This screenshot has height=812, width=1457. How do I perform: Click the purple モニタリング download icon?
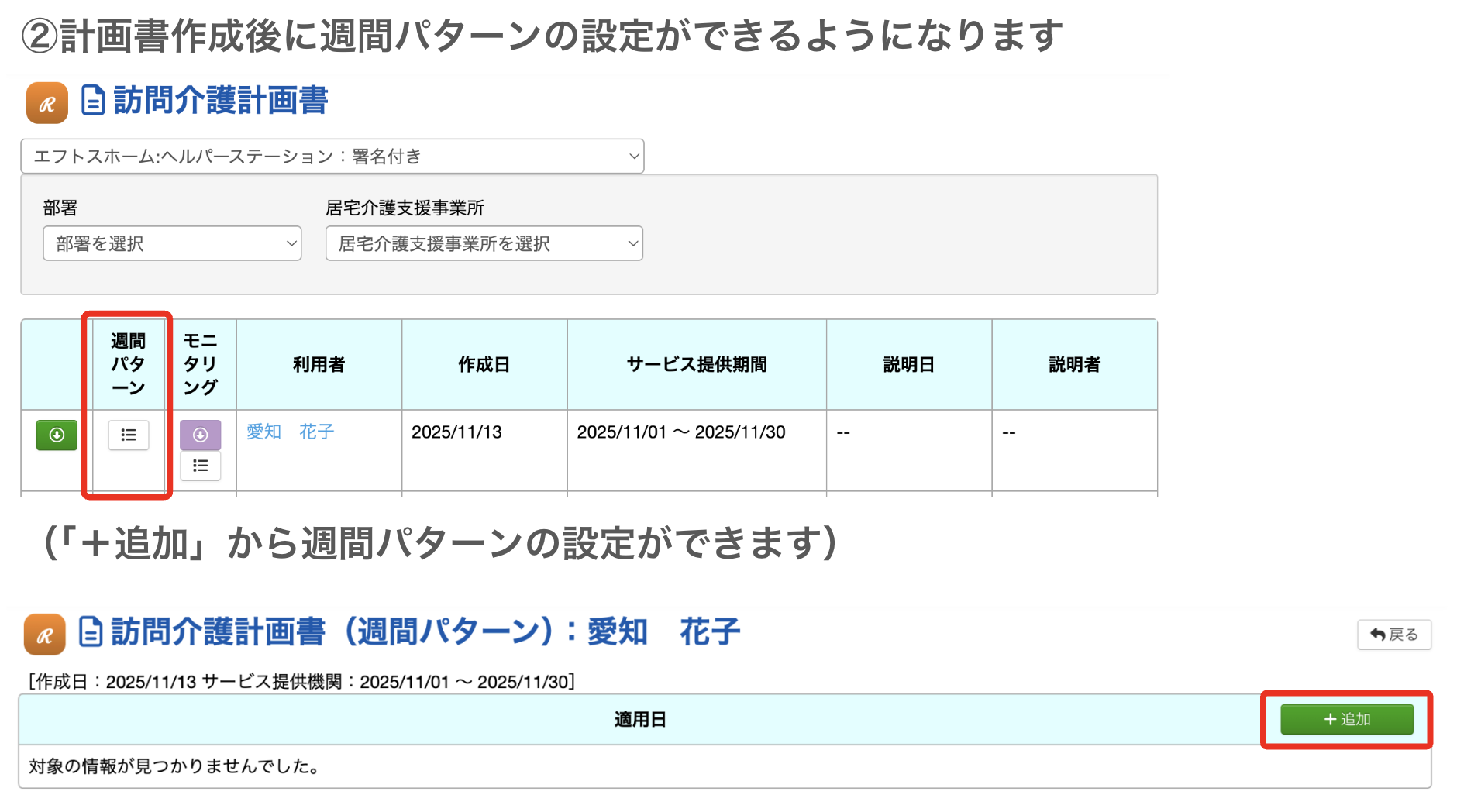200,435
